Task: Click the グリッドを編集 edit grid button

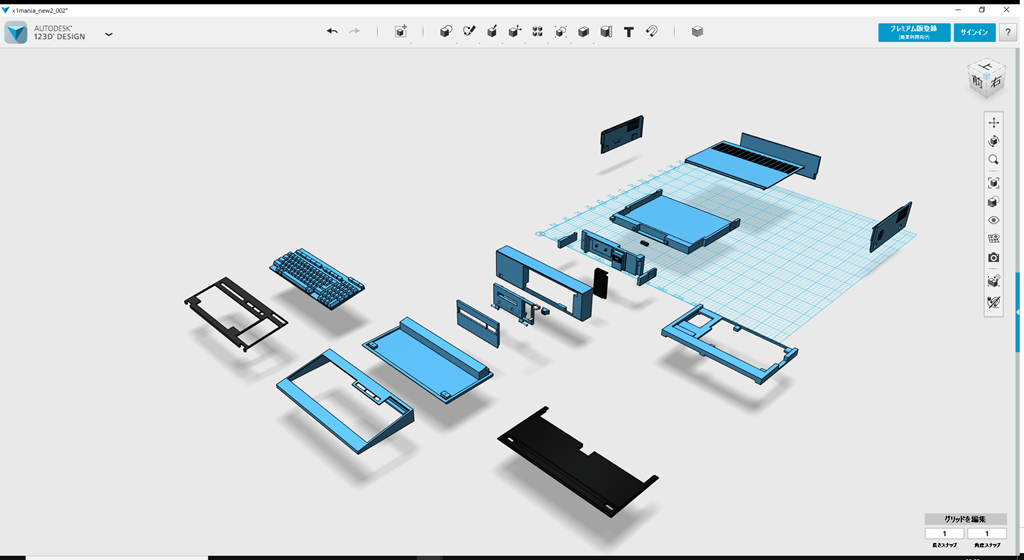Action: coord(965,519)
